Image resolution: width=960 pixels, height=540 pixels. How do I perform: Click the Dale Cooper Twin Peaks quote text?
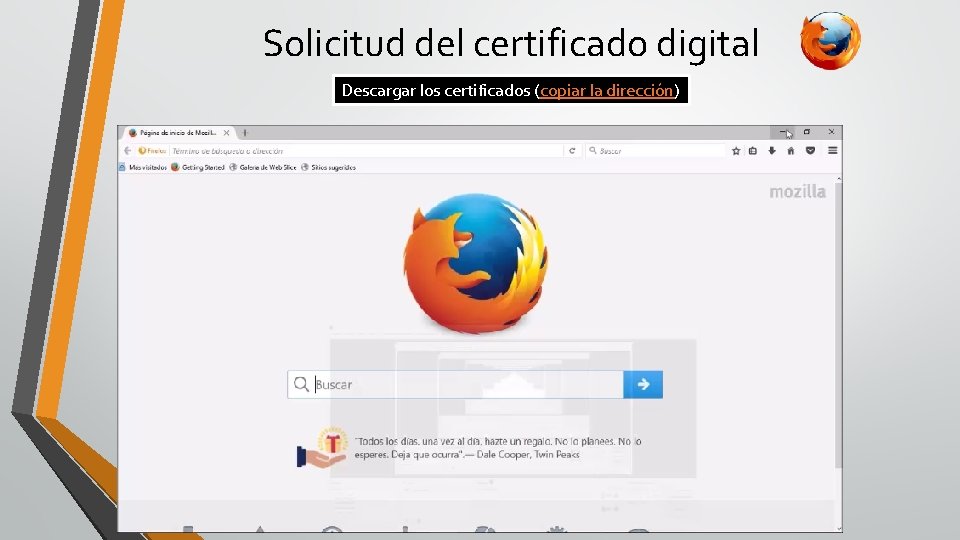coord(498,448)
